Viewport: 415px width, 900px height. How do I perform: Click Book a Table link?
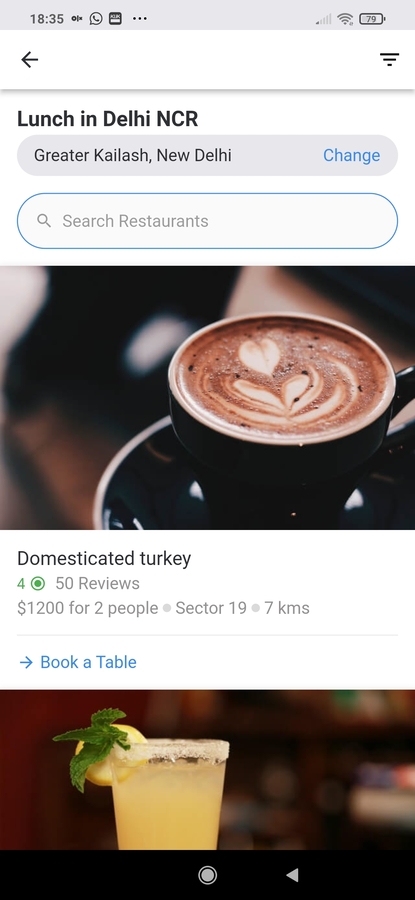[x=88, y=662]
